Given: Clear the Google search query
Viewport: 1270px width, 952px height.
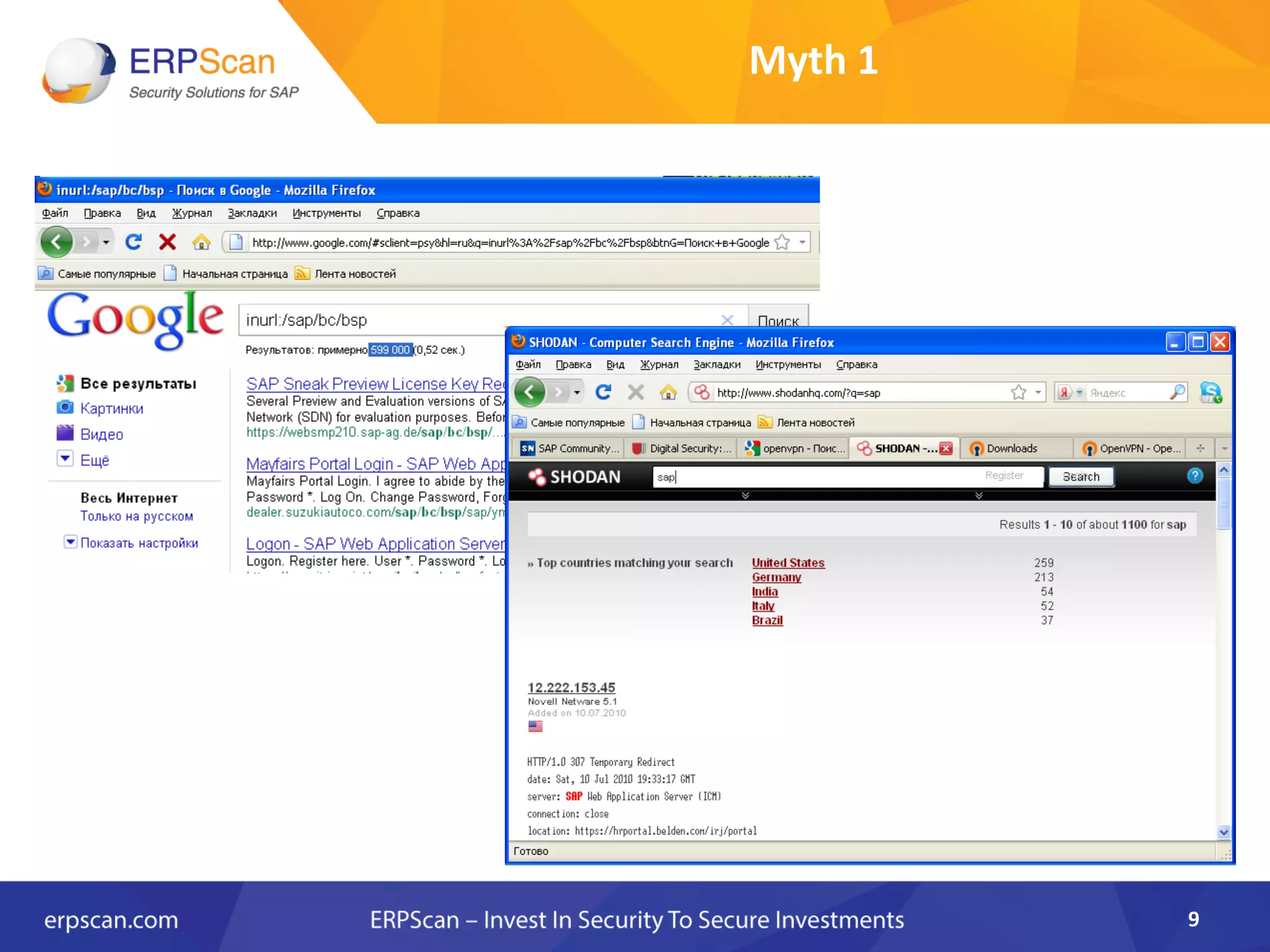Looking at the screenshot, I should [x=727, y=320].
